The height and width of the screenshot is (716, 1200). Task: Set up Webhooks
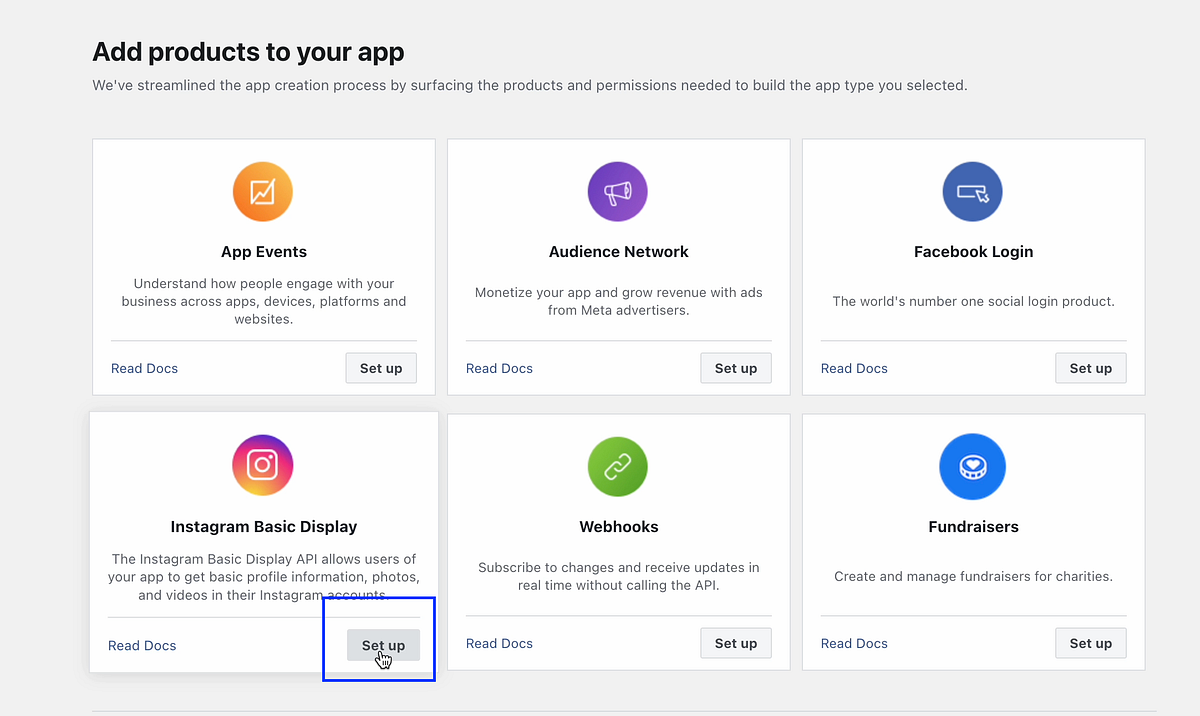(735, 643)
